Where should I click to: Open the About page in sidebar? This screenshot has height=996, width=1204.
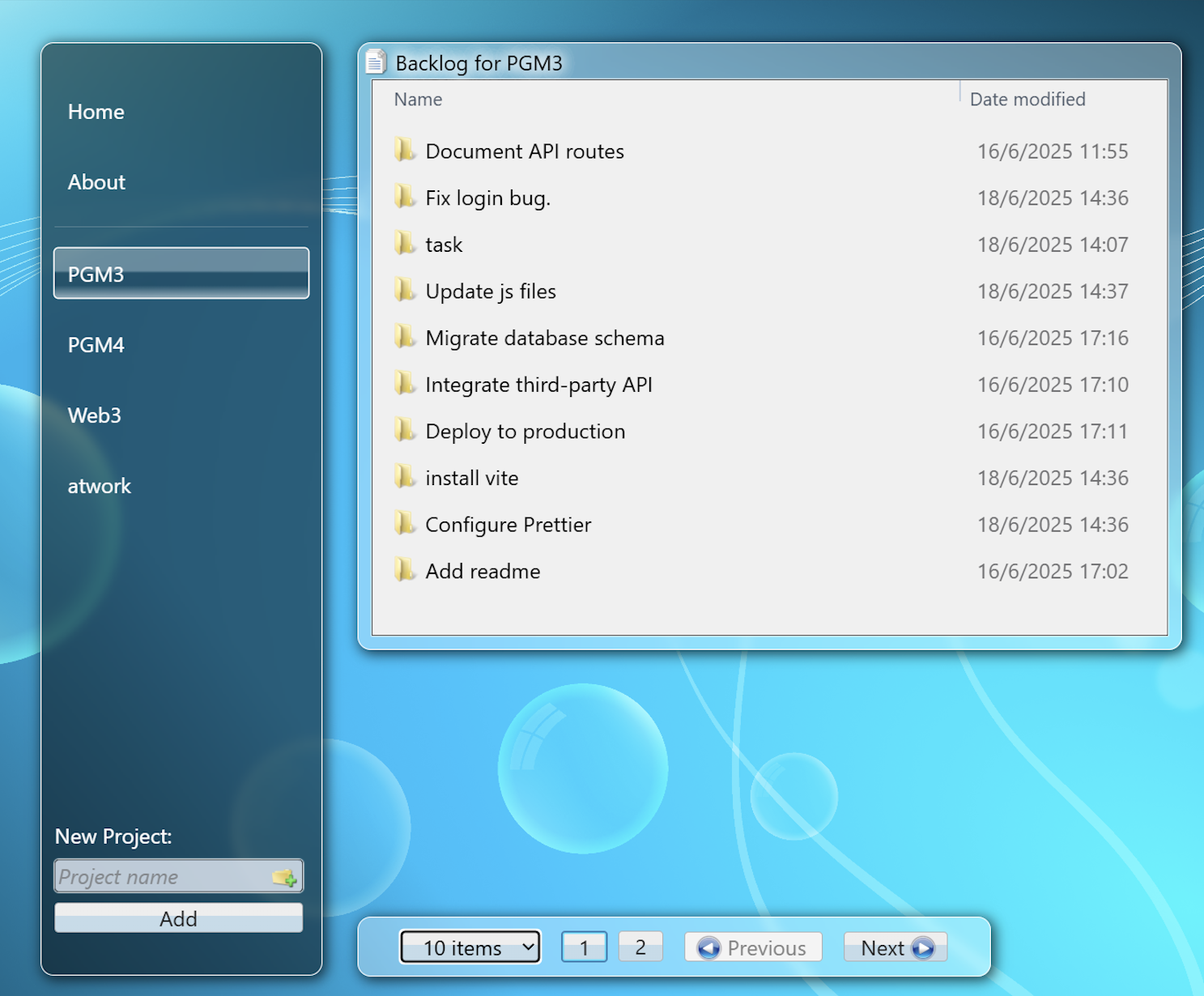point(96,182)
